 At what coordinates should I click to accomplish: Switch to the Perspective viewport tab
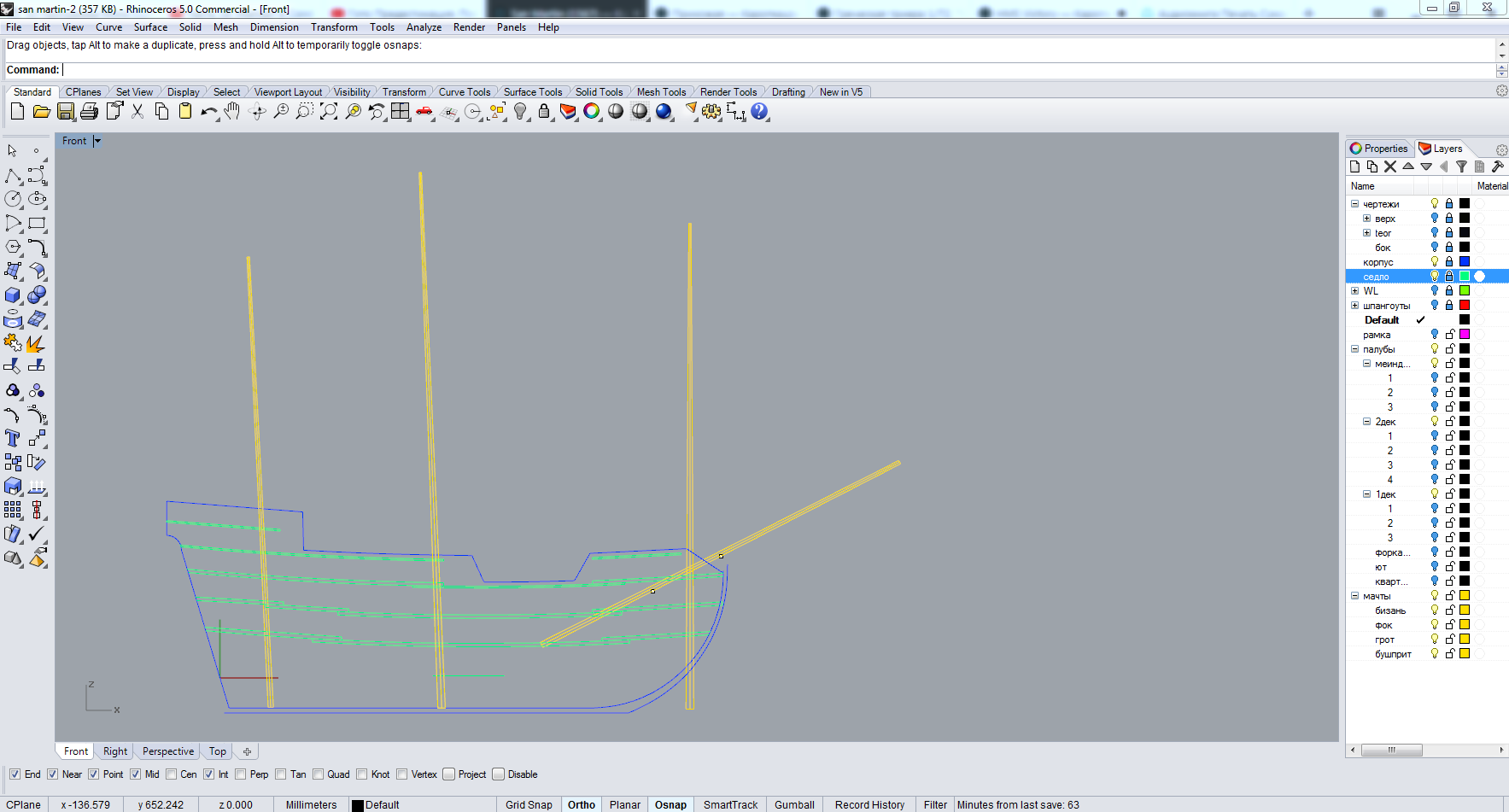[x=168, y=751]
